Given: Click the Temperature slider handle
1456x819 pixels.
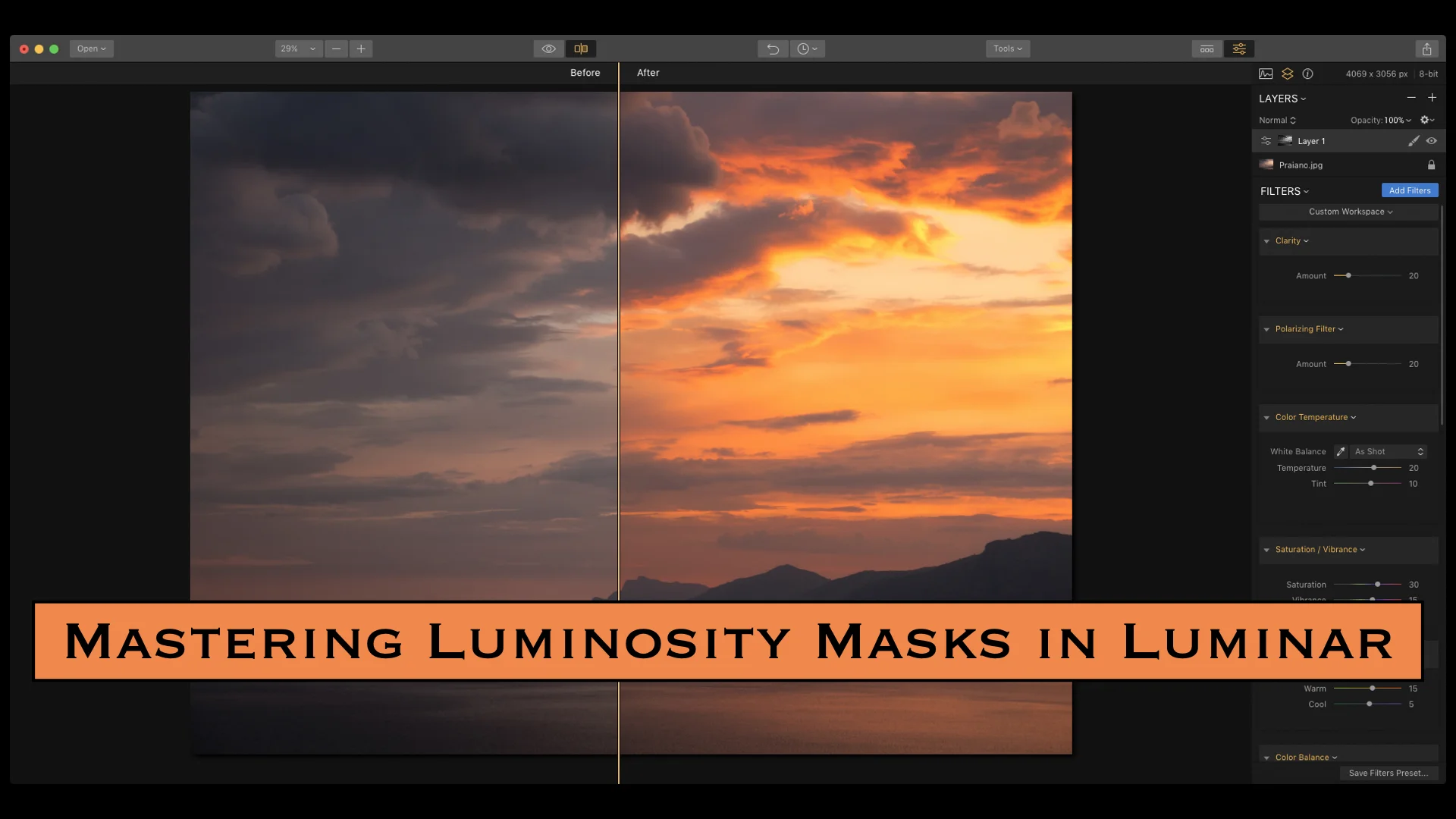Looking at the screenshot, I should pos(1373,468).
